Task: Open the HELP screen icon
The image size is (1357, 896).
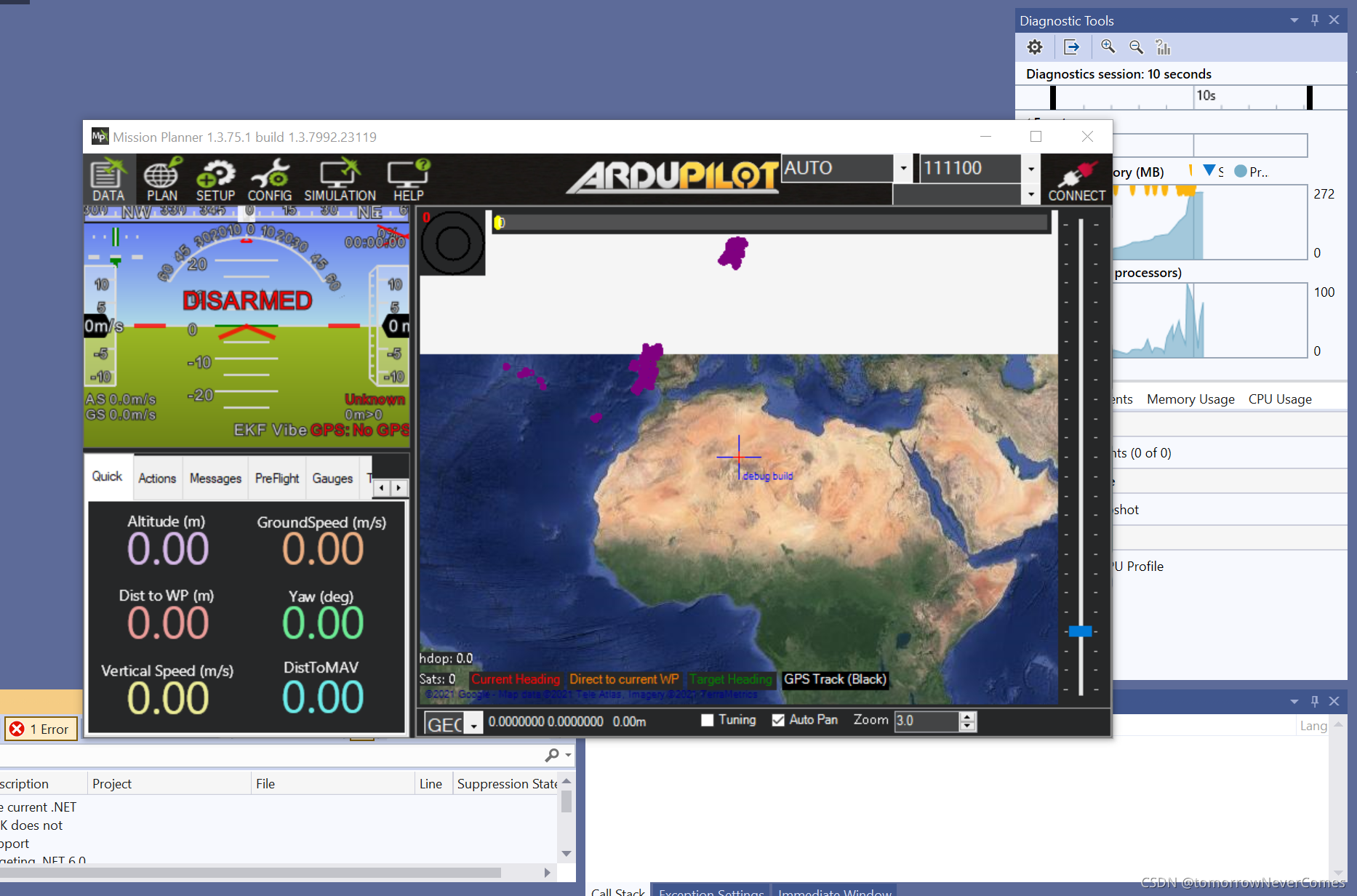Action: pyautogui.click(x=408, y=179)
